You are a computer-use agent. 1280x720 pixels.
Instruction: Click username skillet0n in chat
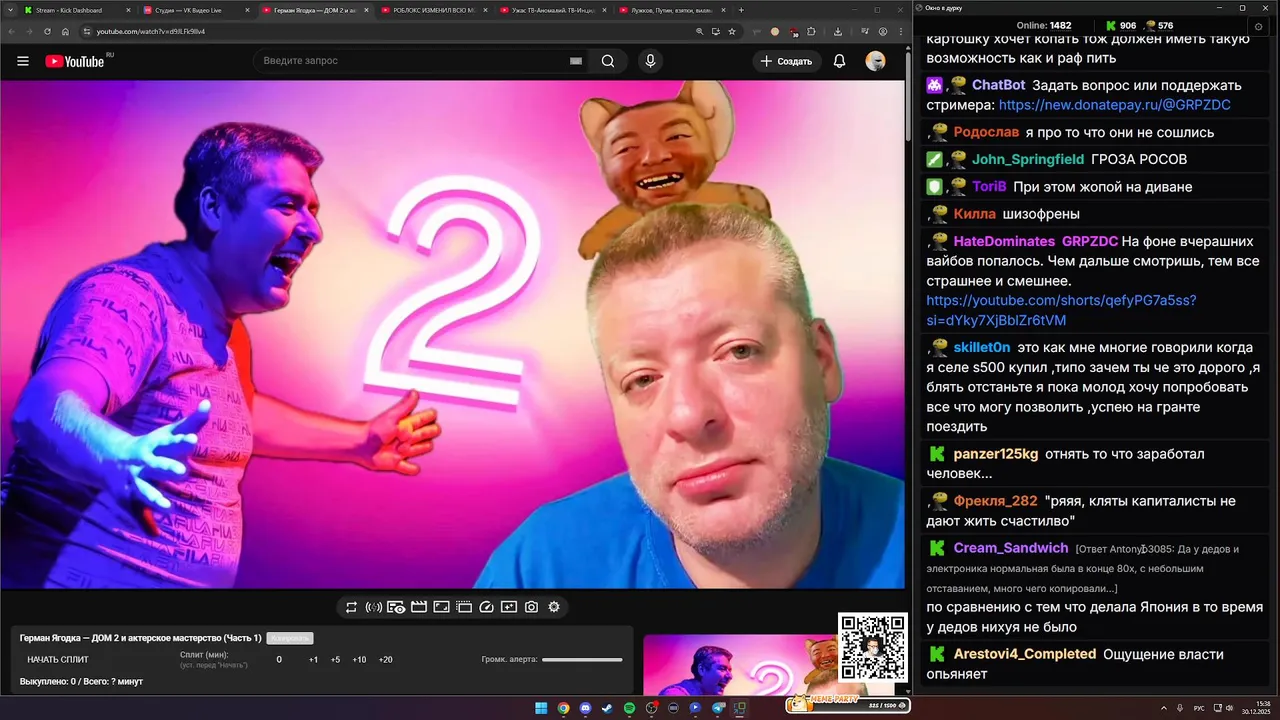(x=981, y=348)
